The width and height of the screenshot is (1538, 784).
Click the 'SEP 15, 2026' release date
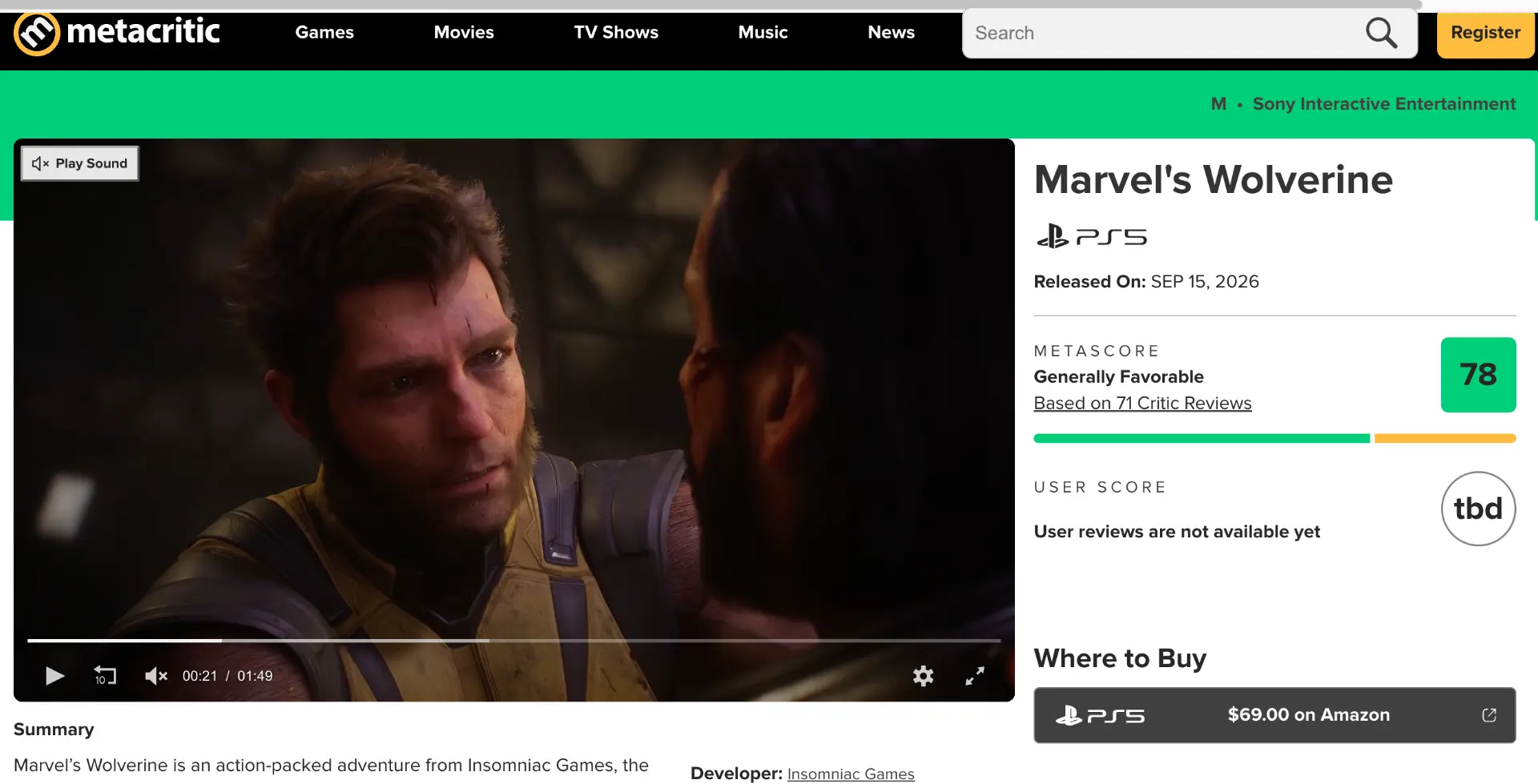click(x=1205, y=282)
